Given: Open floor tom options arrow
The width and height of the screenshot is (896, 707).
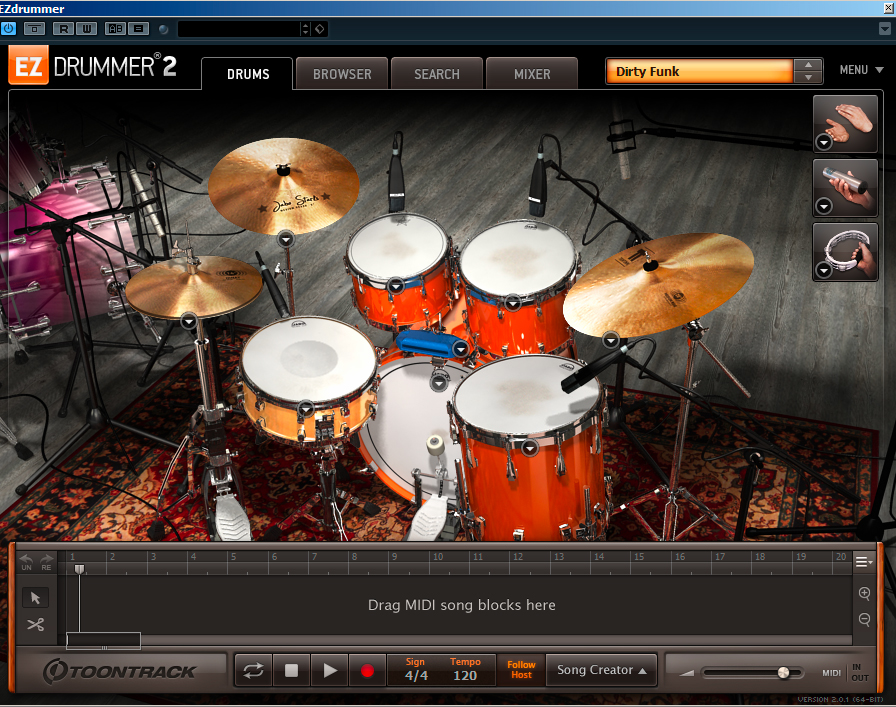Looking at the screenshot, I should click(530, 448).
